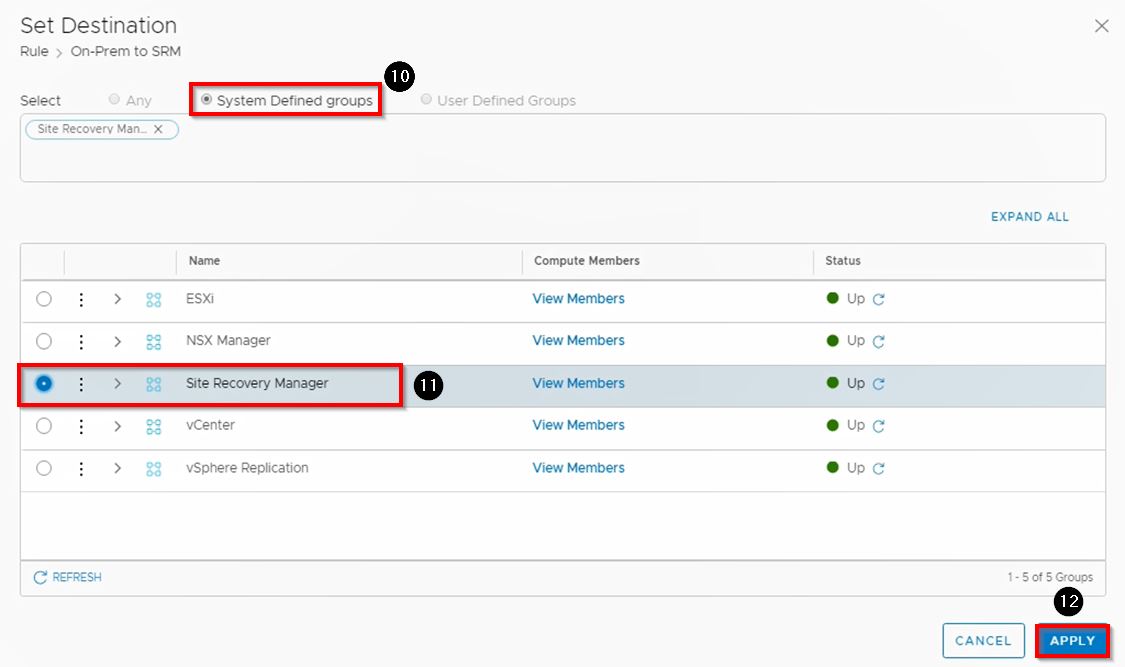
Task: Select the Any radio option
Action: 115,100
